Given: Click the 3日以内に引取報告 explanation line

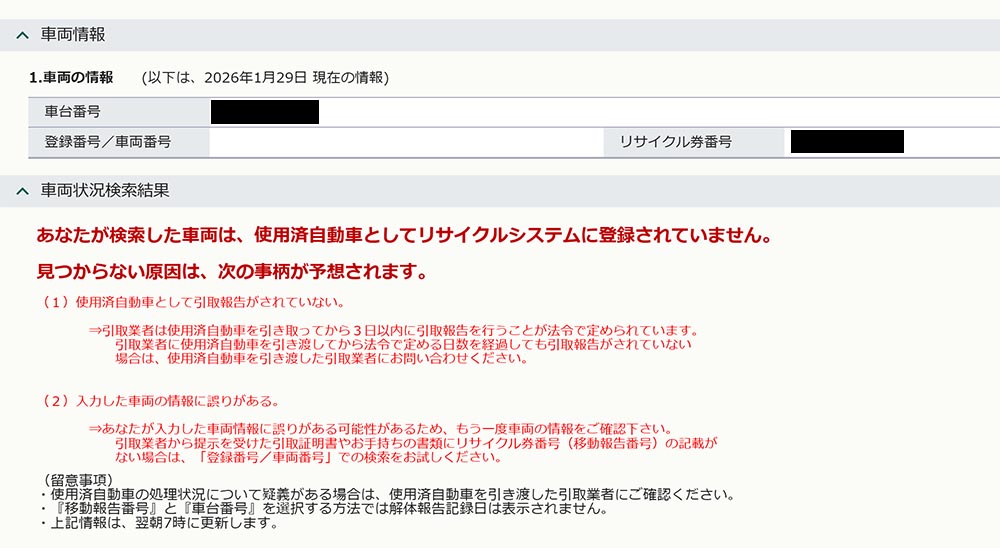Looking at the screenshot, I should coord(393,330).
